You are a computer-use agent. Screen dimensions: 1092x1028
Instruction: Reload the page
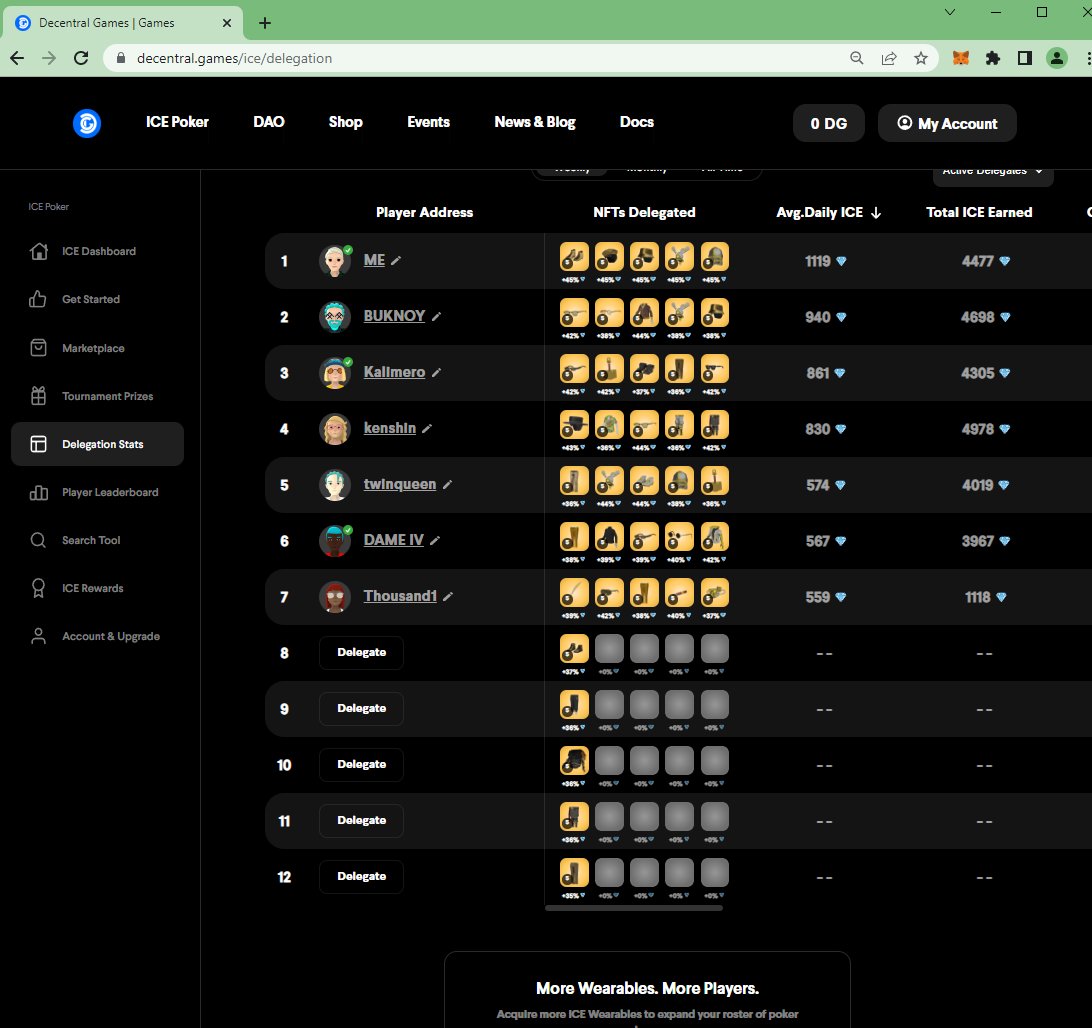pos(81,58)
